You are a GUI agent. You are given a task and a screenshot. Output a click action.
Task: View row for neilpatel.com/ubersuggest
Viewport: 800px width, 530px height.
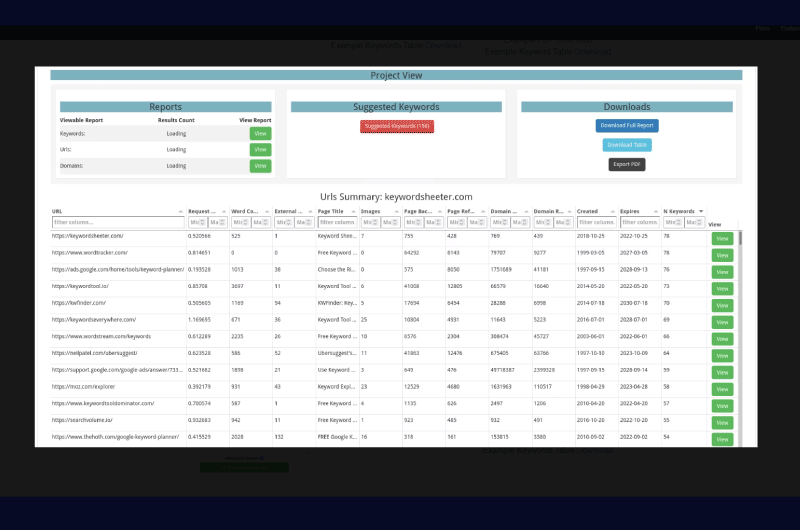pos(722,356)
